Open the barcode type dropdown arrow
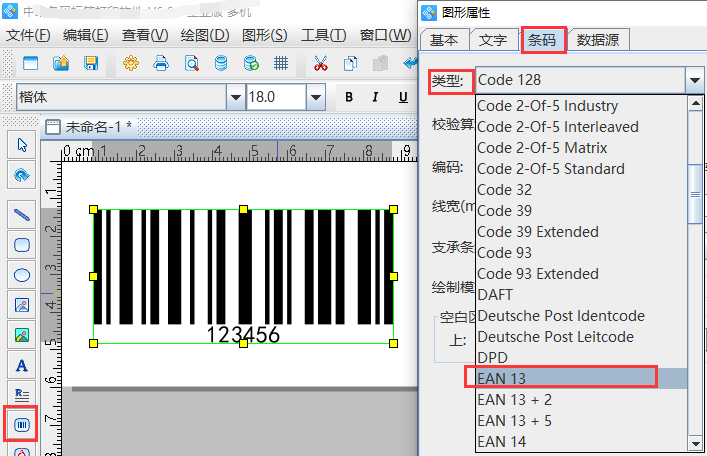The height and width of the screenshot is (456, 707). pos(694,80)
